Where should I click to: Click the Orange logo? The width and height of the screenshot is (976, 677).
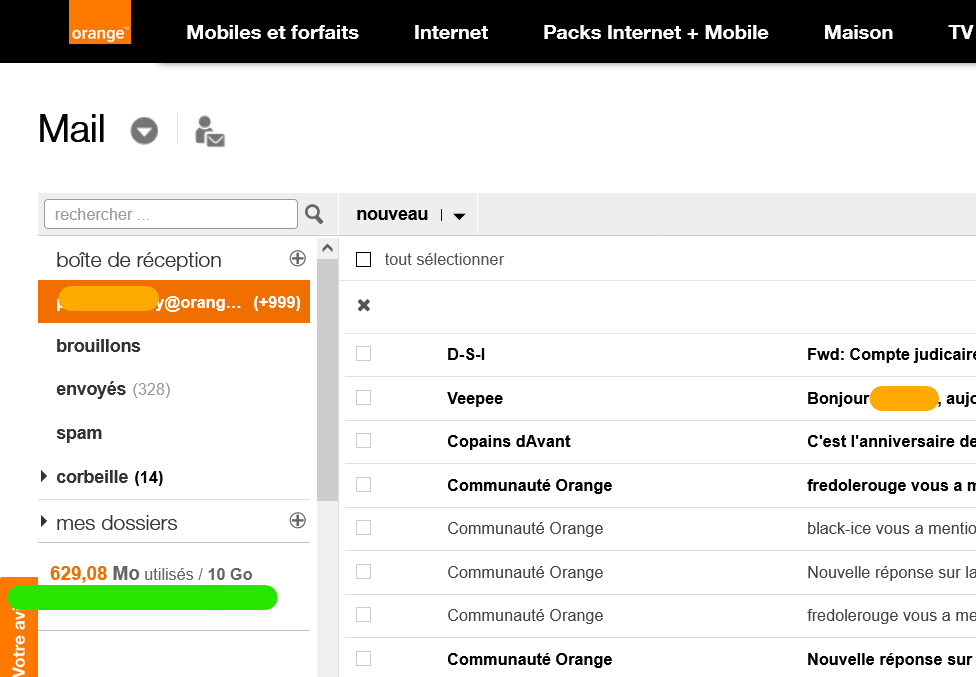(x=100, y=22)
